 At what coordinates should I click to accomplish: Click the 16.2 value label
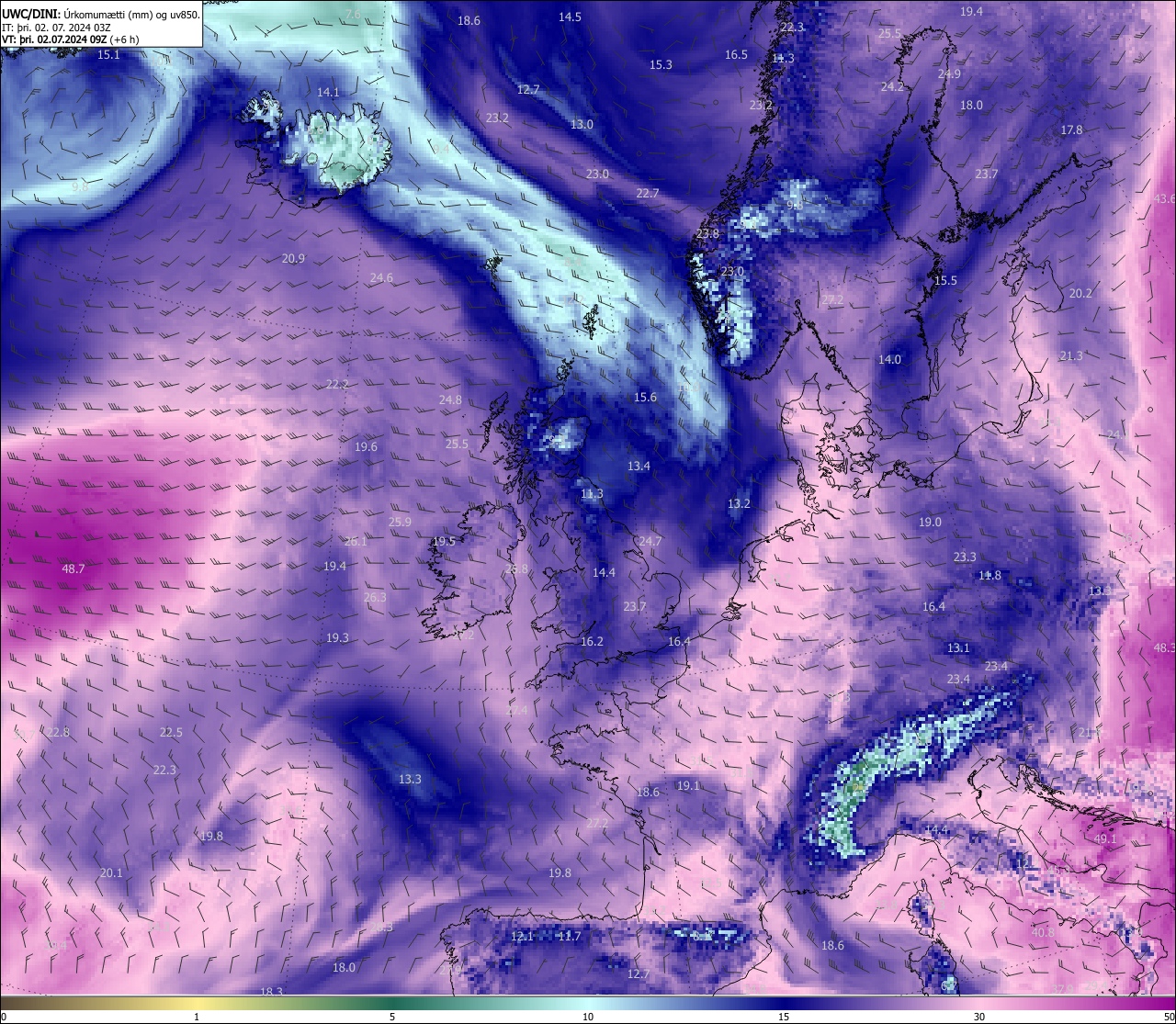coord(592,641)
